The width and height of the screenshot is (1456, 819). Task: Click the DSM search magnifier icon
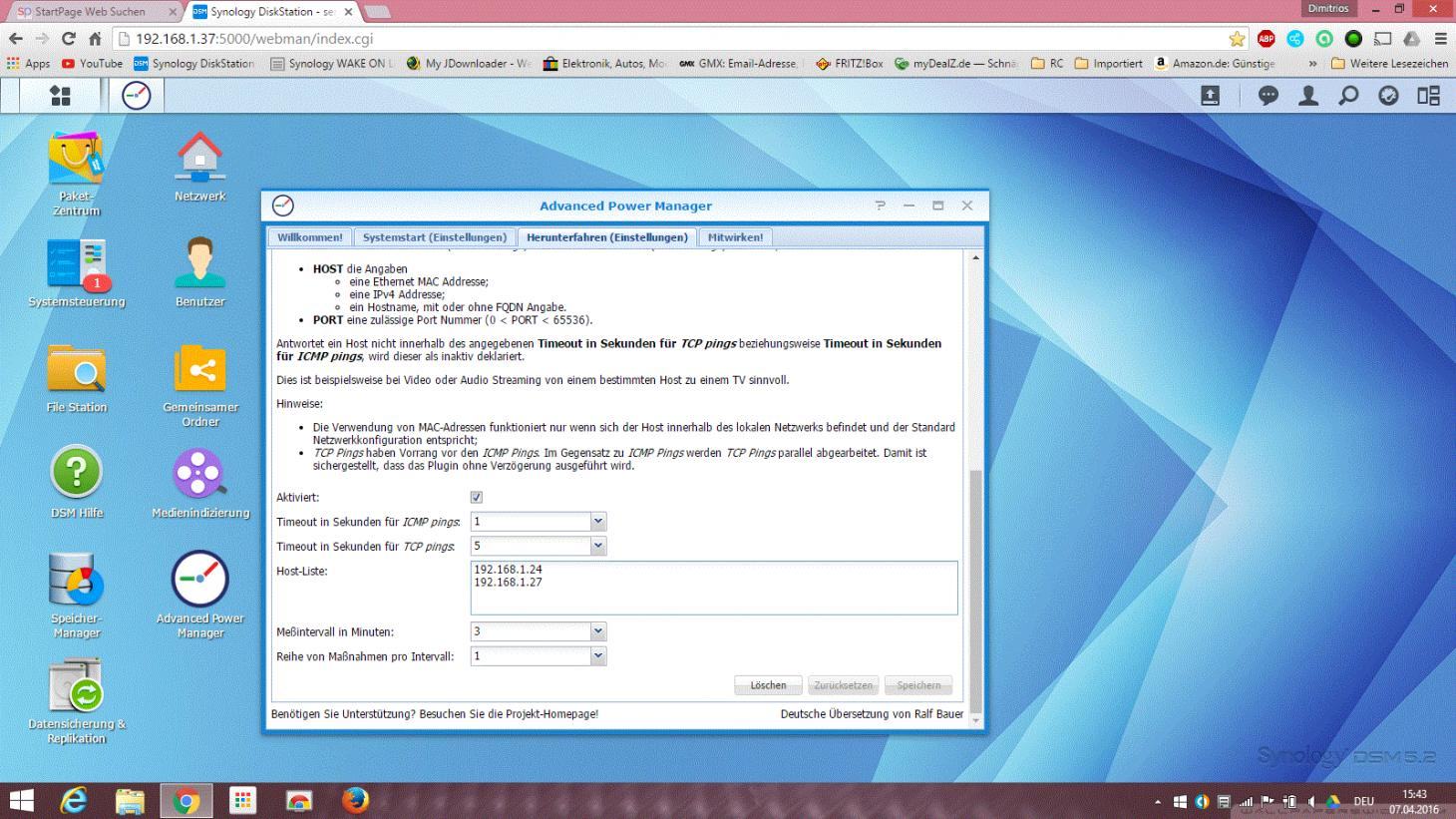(x=1348, y=96)
